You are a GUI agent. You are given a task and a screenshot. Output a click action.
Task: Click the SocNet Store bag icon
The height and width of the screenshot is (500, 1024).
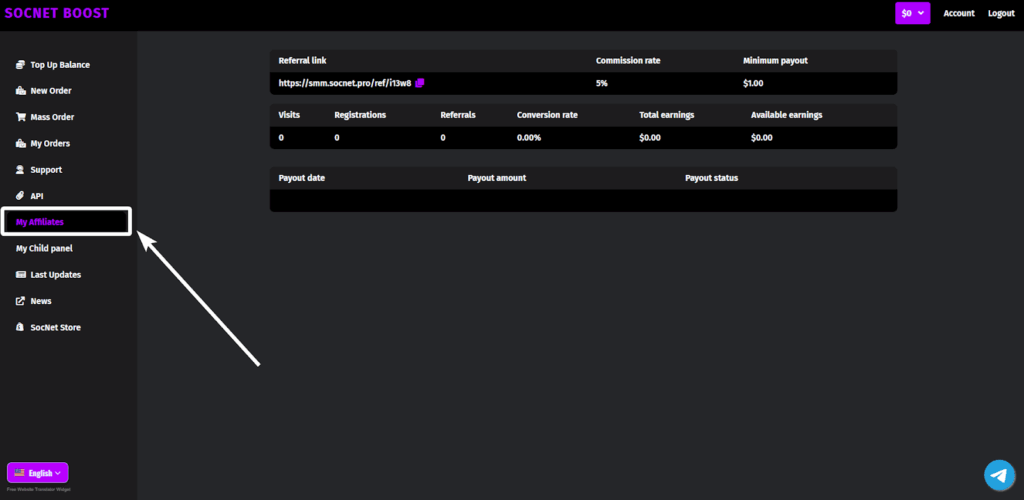(21, 328)
